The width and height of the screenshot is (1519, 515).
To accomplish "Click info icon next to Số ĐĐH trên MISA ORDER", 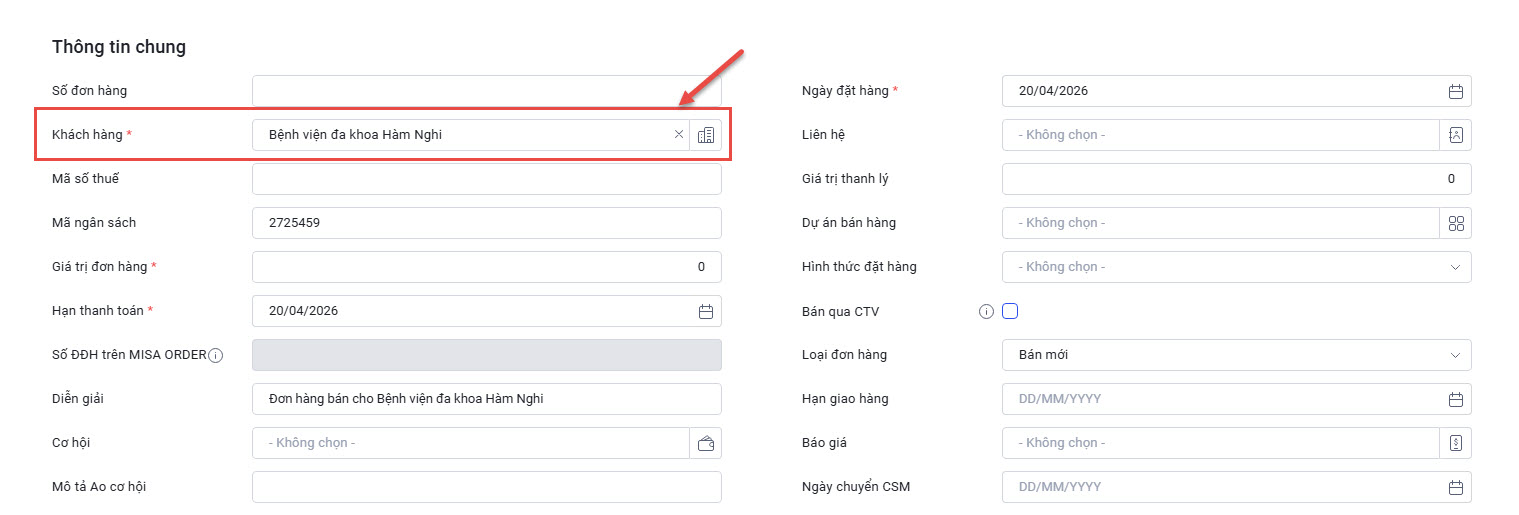I will pyautogui.click(x=216, y=355).
